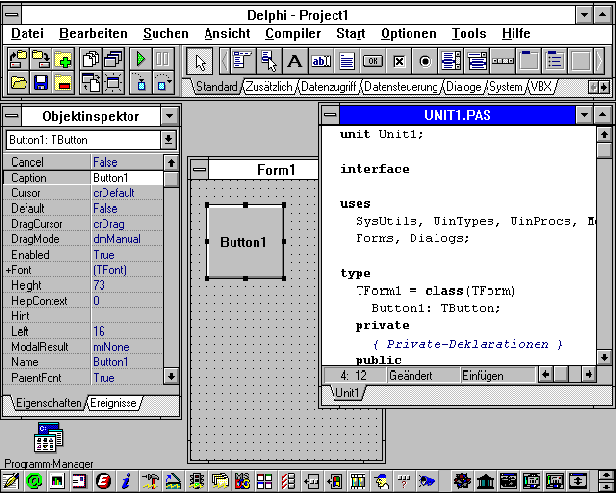Pick the Label component (letter A)
The height and width of the screenshot is (493, 616).
click(x=295, y=61)
